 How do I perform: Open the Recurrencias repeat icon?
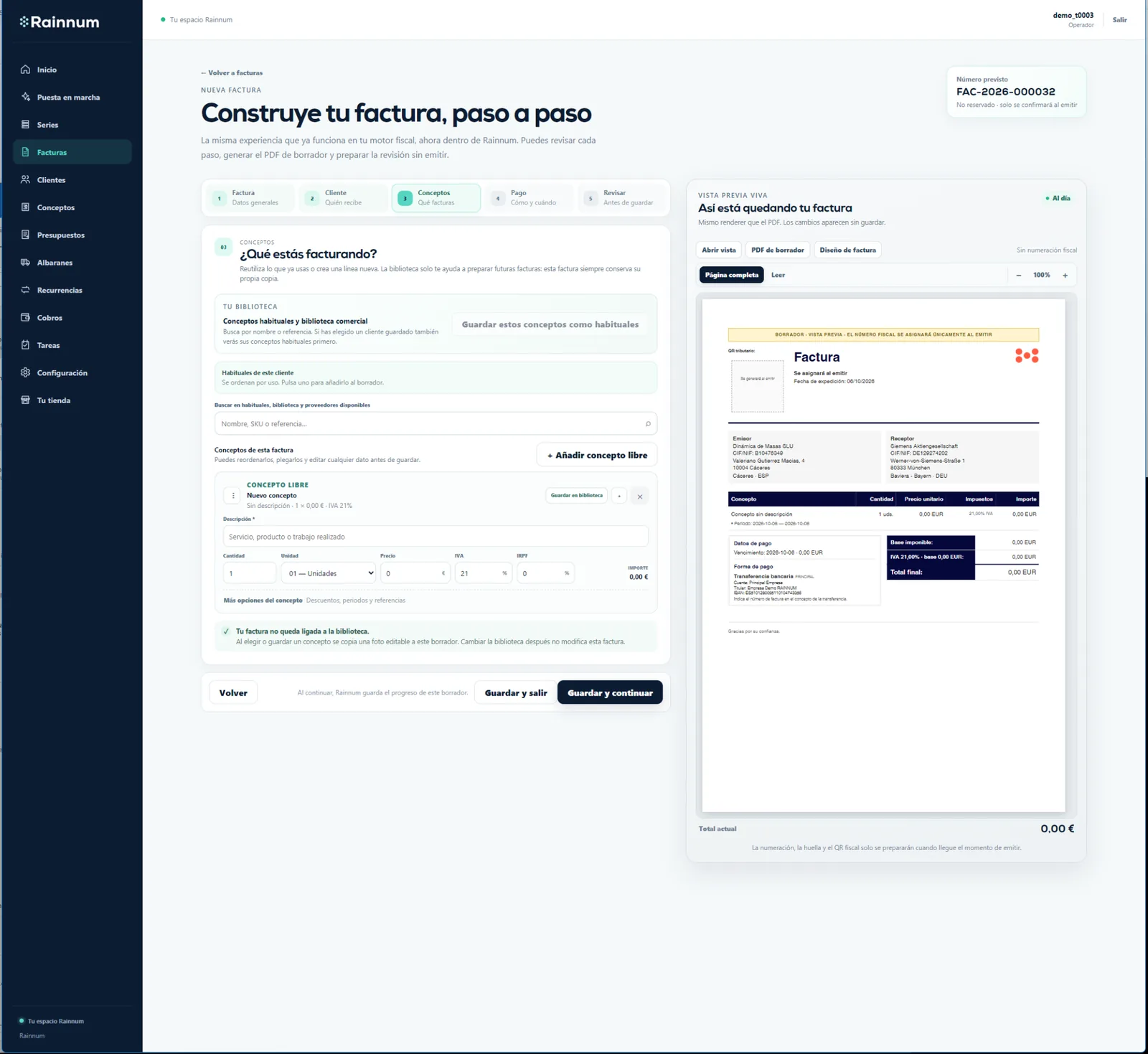coord(26,290)
